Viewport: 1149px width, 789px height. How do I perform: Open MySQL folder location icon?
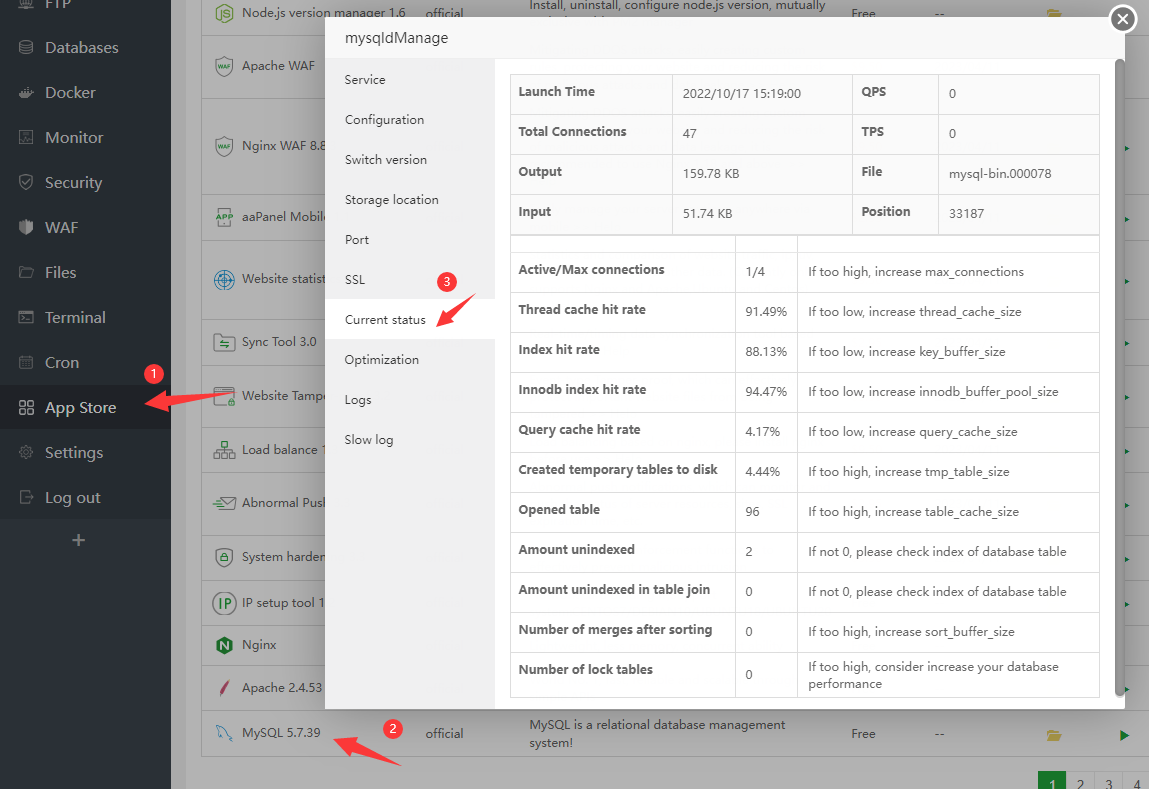1053,735
